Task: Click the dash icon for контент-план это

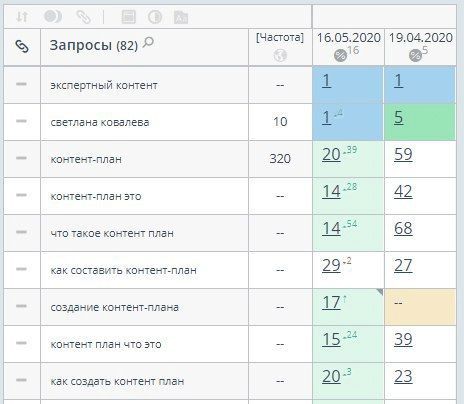Action: pyautogui.click(x=21, y=195)
